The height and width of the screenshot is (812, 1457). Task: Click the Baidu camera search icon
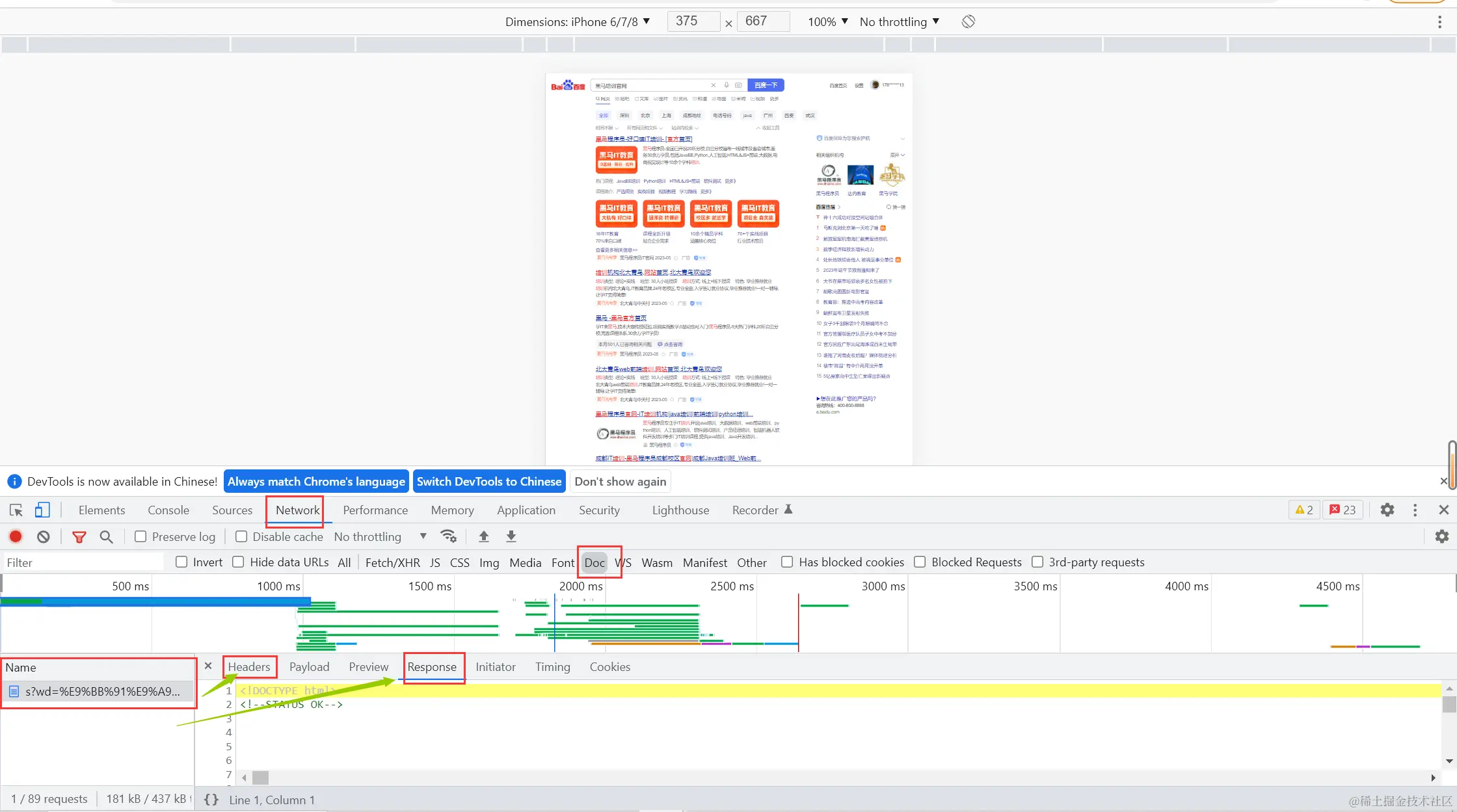click(738, 85)
